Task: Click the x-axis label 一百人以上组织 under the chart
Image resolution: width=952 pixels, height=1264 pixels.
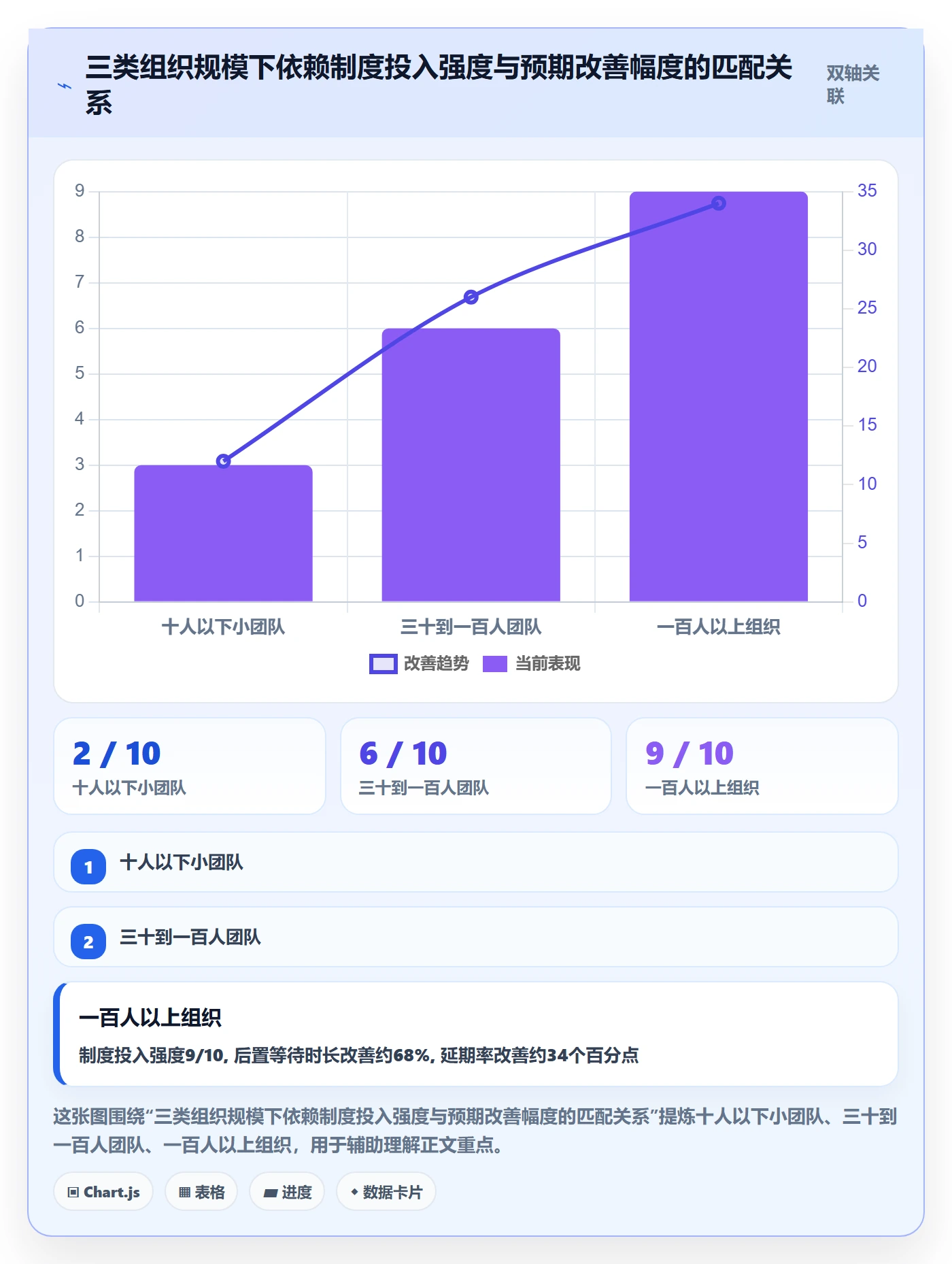Action: 719,627
